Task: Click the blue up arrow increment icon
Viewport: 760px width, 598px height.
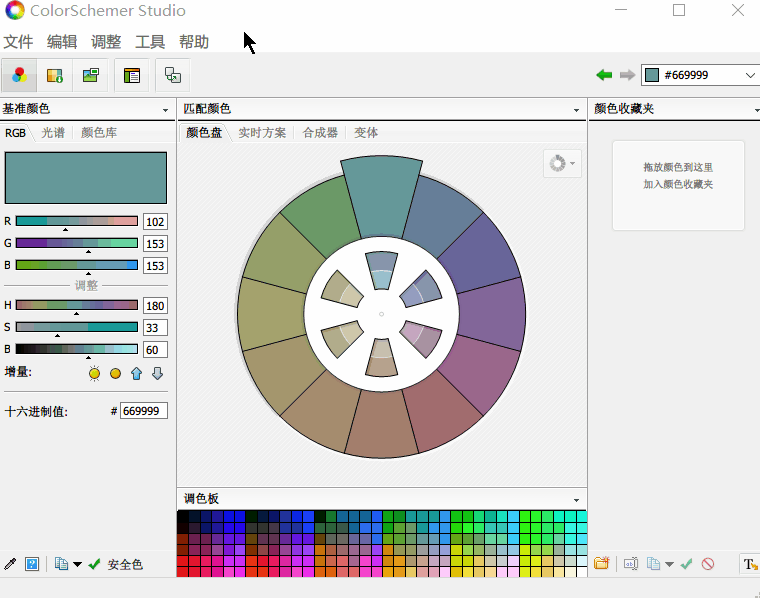Action: 136,373
